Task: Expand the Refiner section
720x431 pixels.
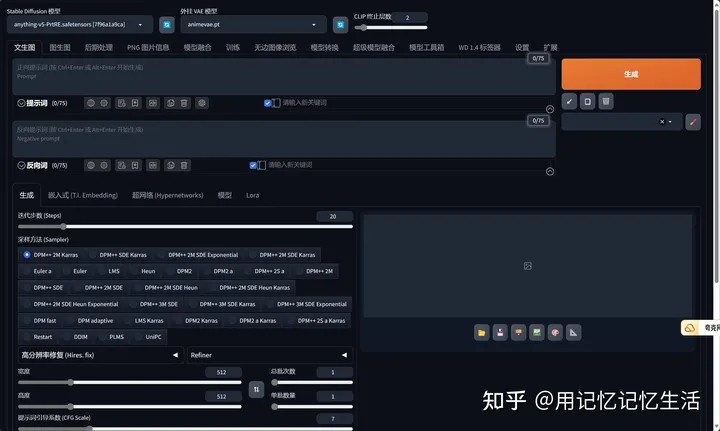Action: pyautogui.click(x=270, y=354)
